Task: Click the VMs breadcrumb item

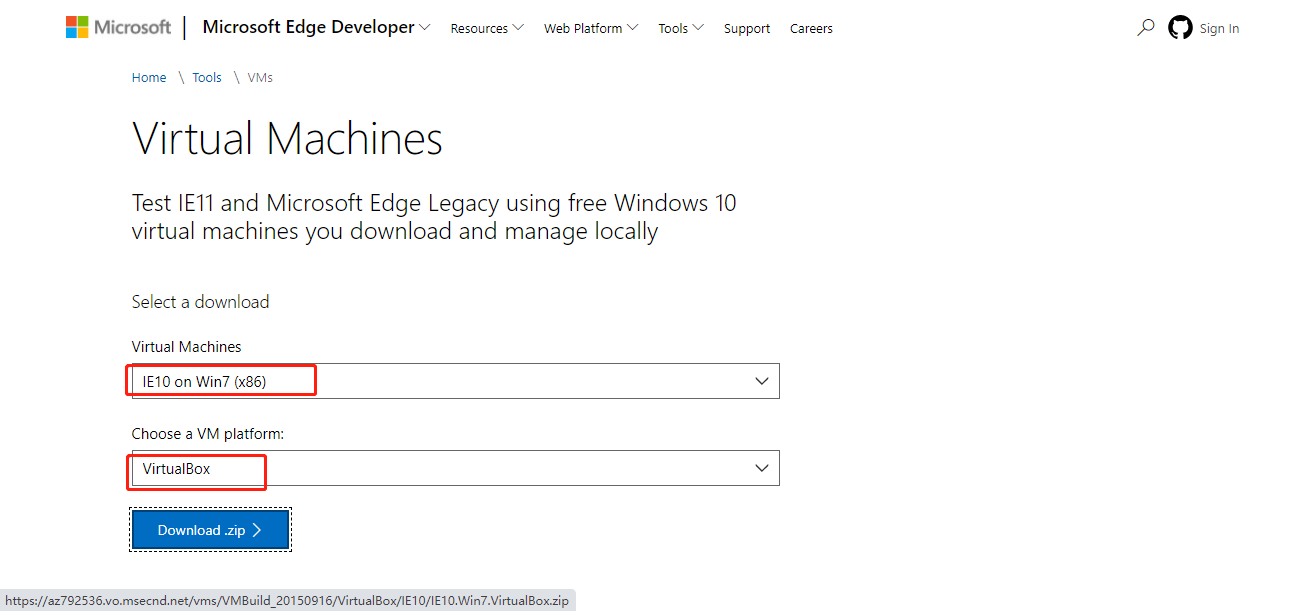Action: point(260,77)
